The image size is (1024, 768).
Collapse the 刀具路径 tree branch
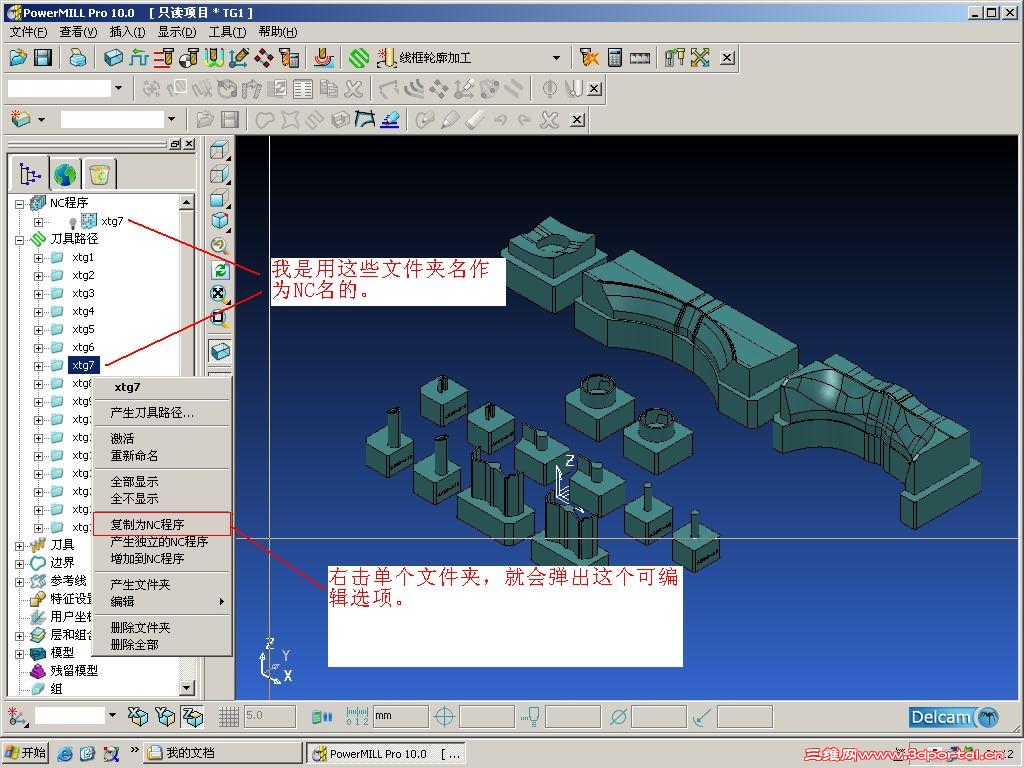click(20, 240)
